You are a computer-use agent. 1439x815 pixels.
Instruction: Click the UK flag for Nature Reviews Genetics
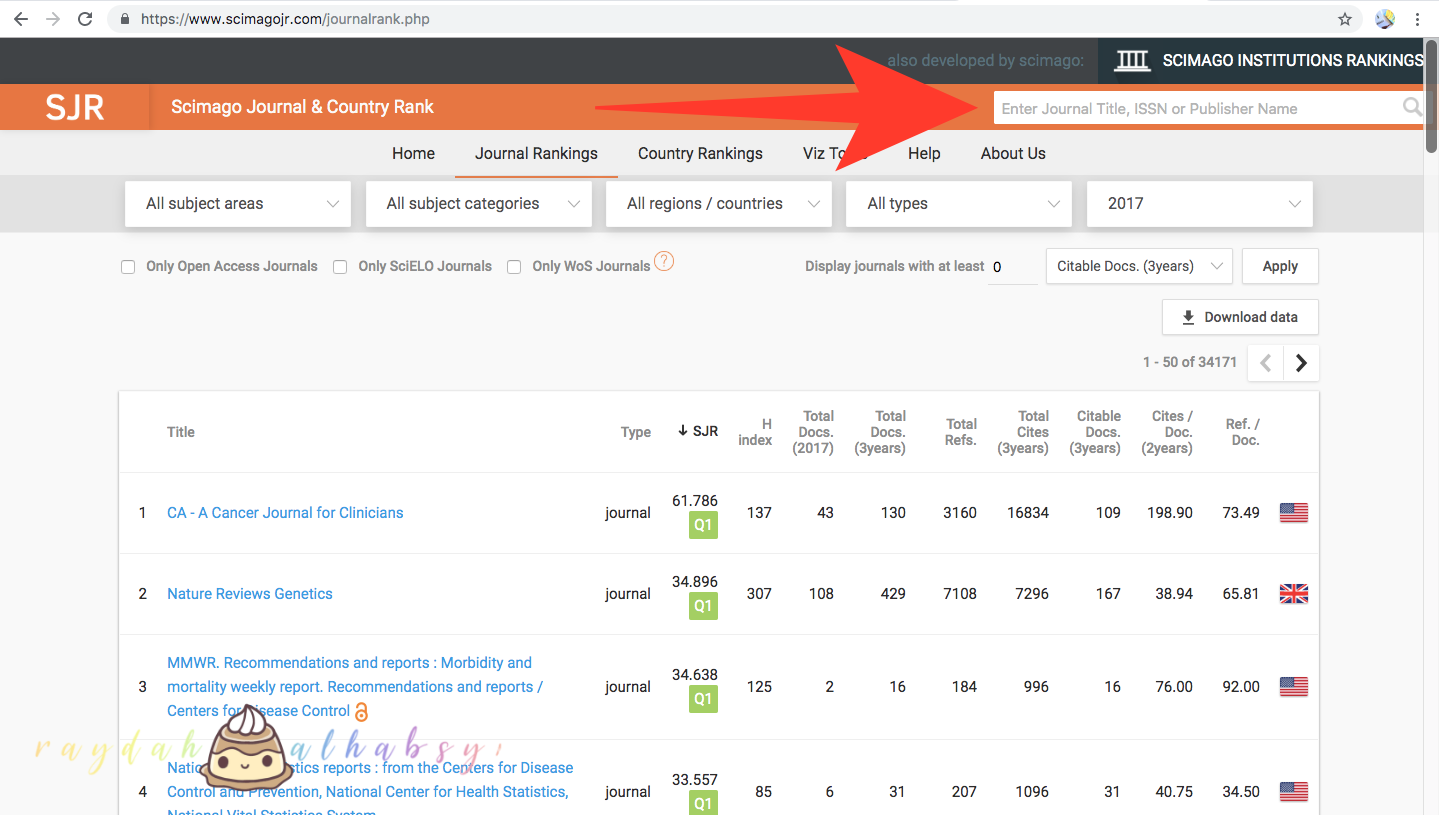(1294, 594)
